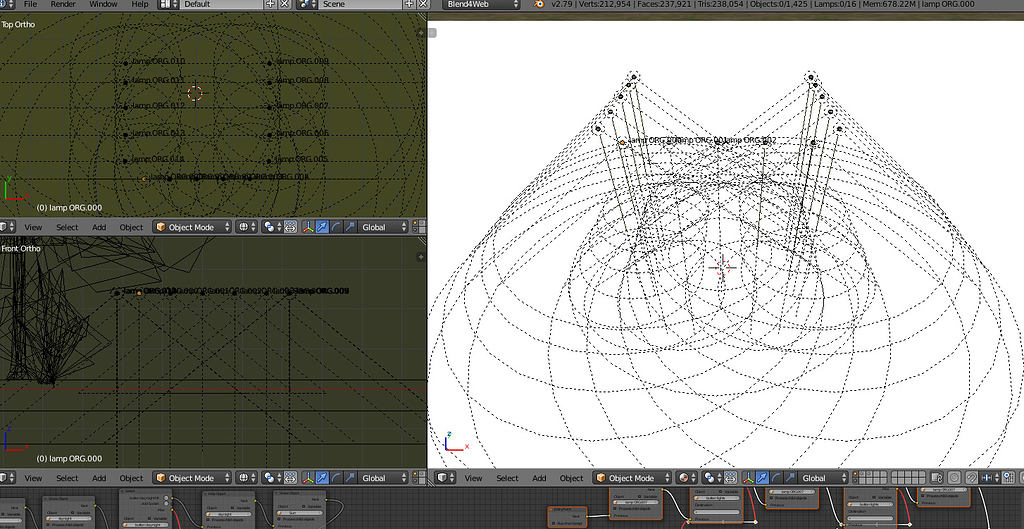The height and width of the screenshot is (529, 1024).
Task: Toggle manipulate center points in right viewport header
Action: 731,478
